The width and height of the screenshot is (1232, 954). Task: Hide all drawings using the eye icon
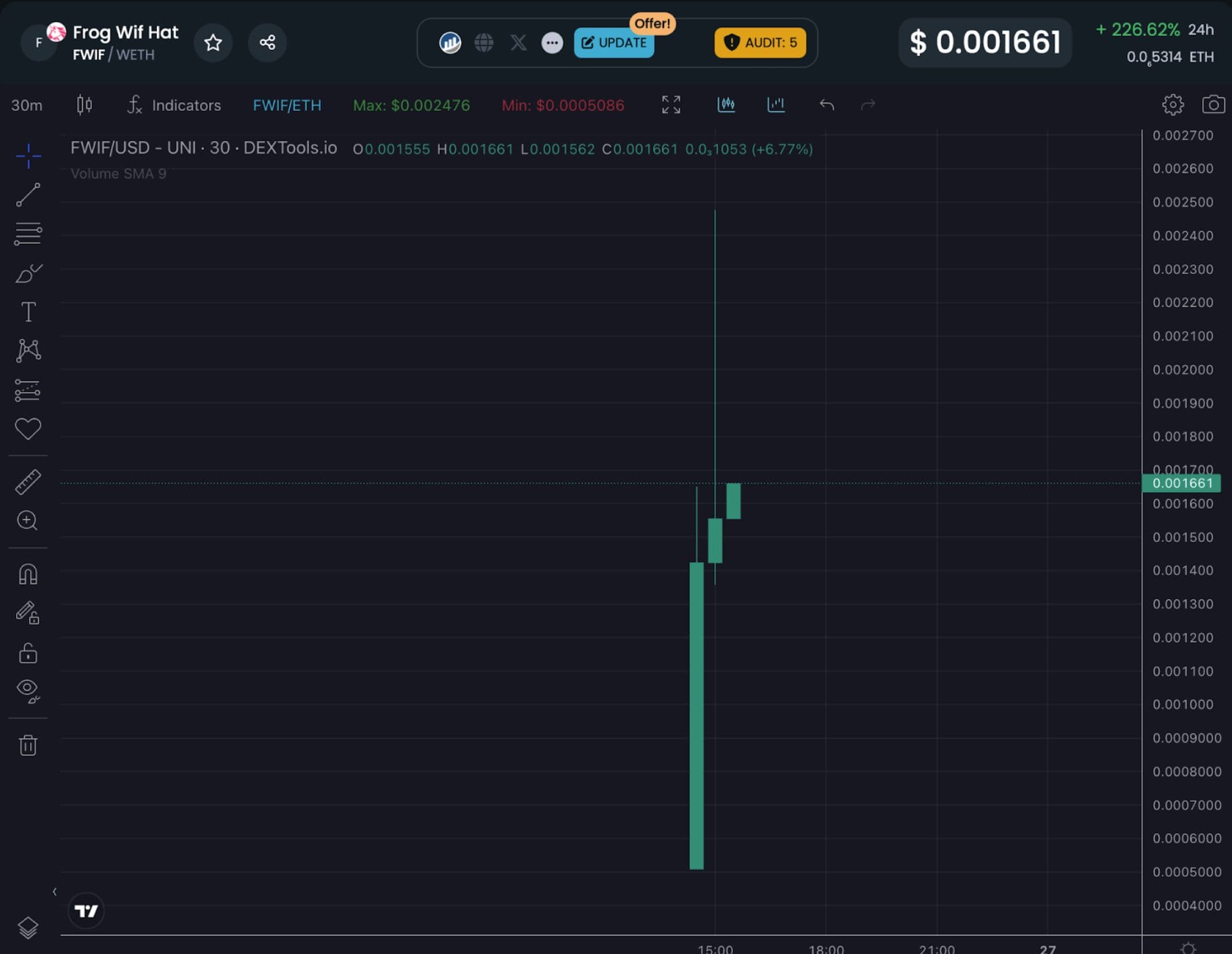pos(27,692)
